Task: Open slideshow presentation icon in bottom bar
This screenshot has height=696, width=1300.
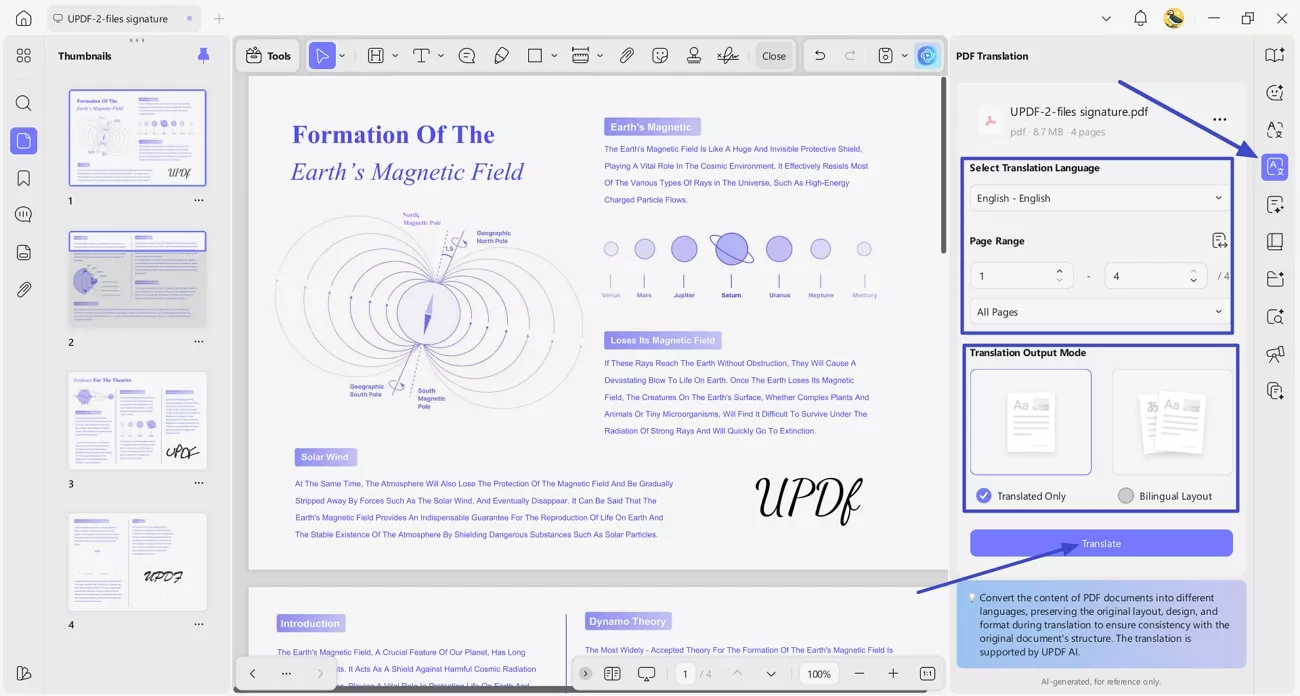Action: pos(646,674)
